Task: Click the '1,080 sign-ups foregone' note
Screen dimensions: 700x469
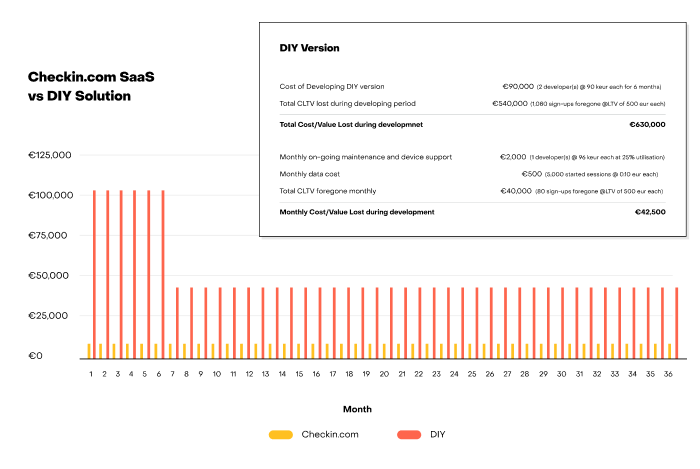Action: [x=598, y=104]
